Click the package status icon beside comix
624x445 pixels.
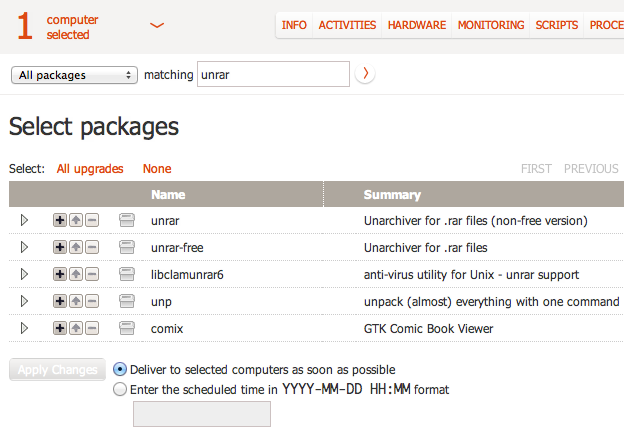coord(127,328)
